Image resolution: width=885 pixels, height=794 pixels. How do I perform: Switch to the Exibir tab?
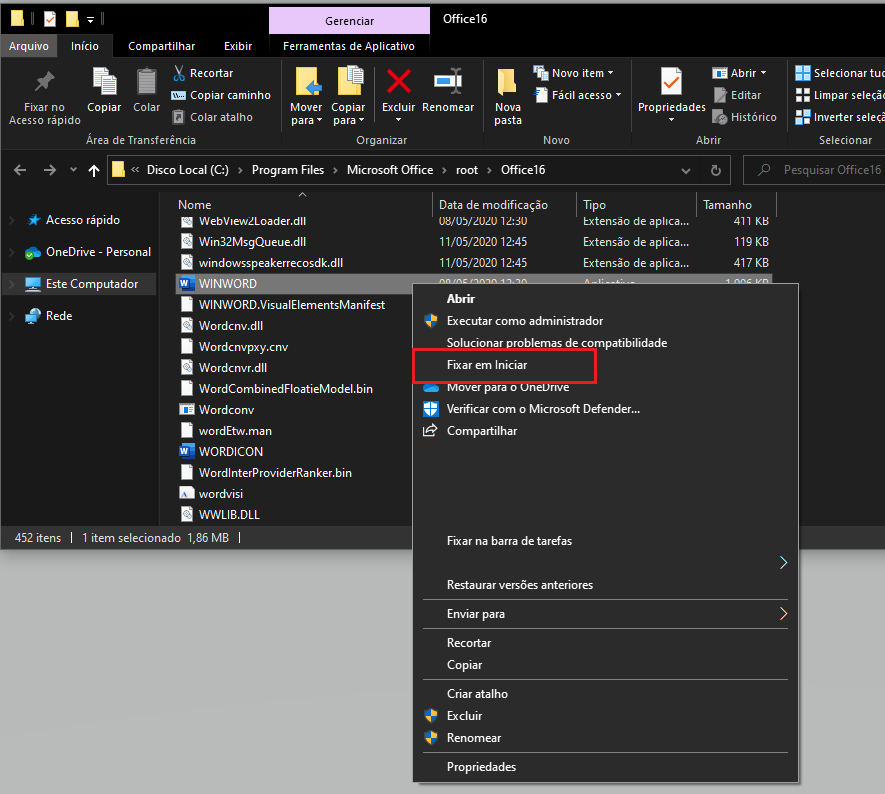click(238, 46)
